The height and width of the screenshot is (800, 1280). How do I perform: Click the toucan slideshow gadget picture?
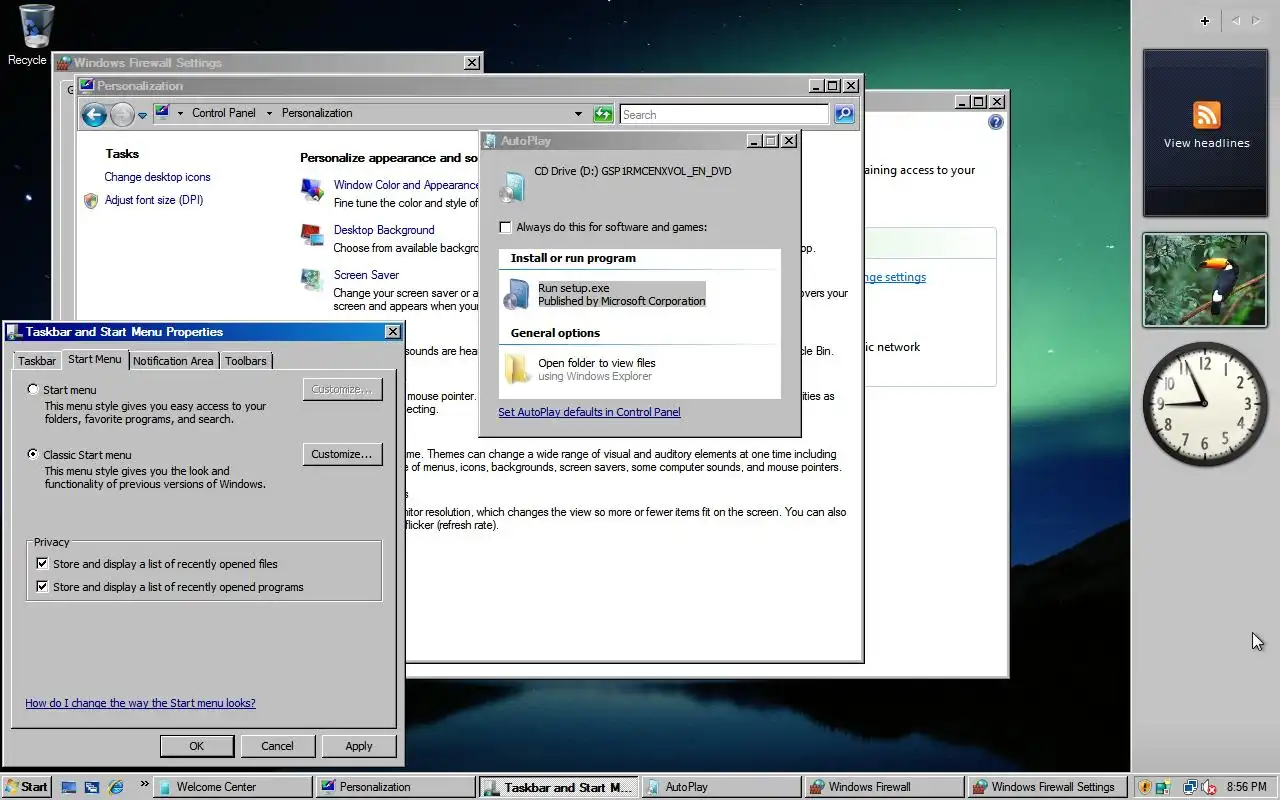coord(1205,280)
